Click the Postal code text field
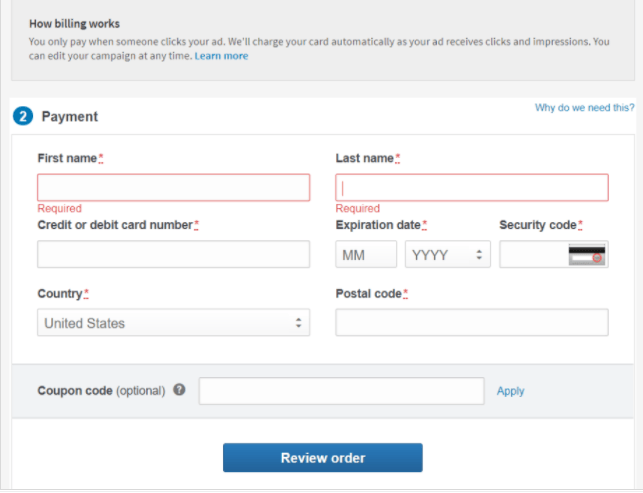Image resolution: width=643 pixels, height=493 pixels. [471, 323]
